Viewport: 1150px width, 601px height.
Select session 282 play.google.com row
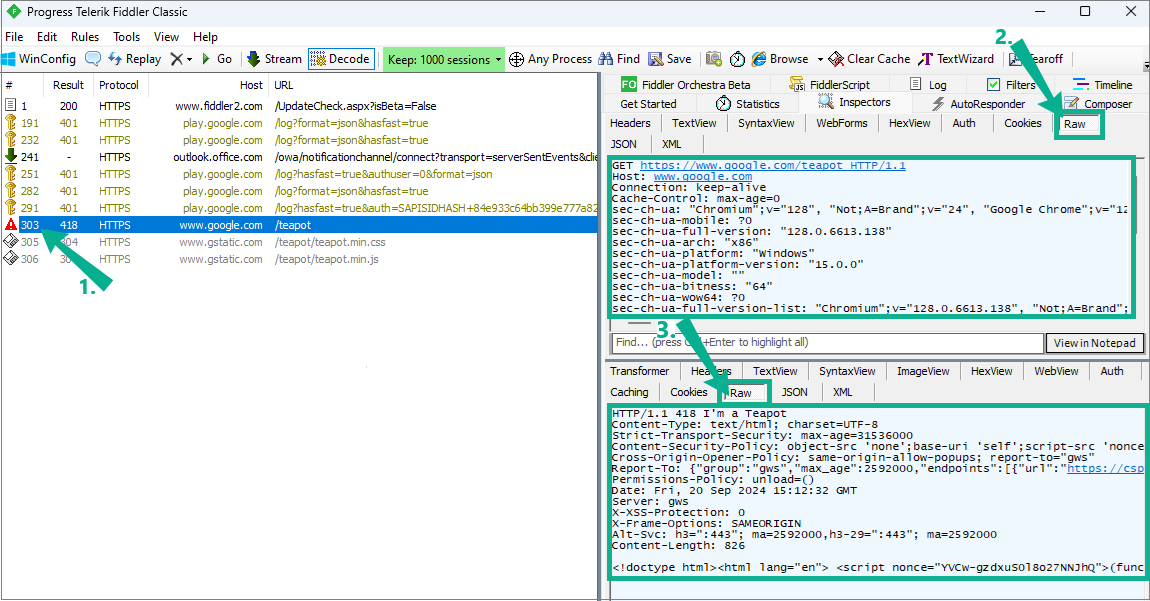coord(299,191)
